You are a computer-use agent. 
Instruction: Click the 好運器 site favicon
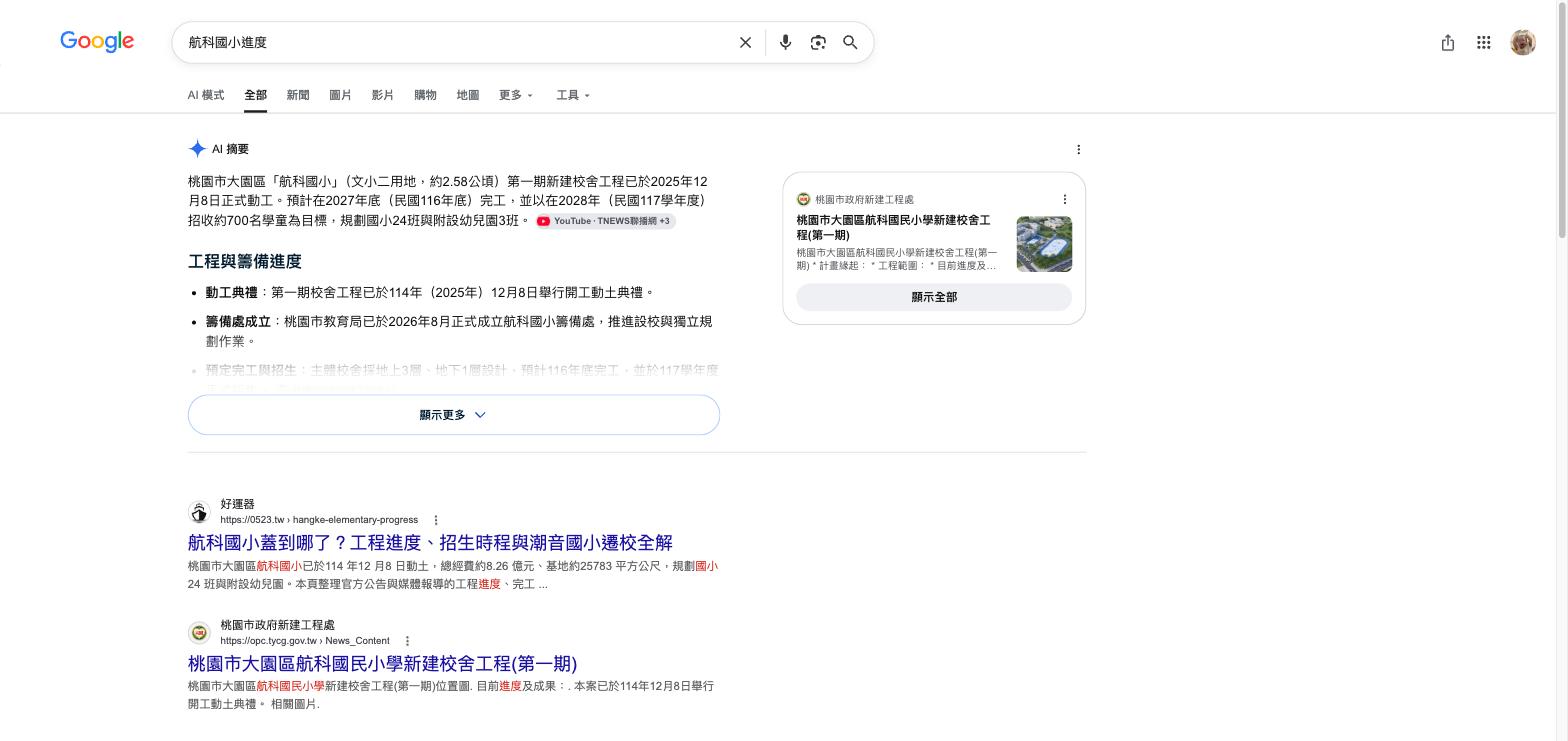coord(199,512)
